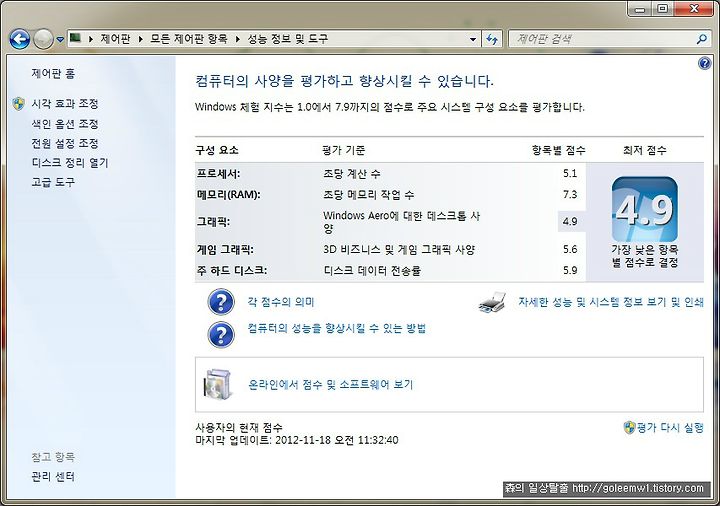The width and height of the screenshot is (720, 506).
Task: Open 자세한 성능 및 시스템 정보 보기 및 인쇄
Action: pos(611,302)
